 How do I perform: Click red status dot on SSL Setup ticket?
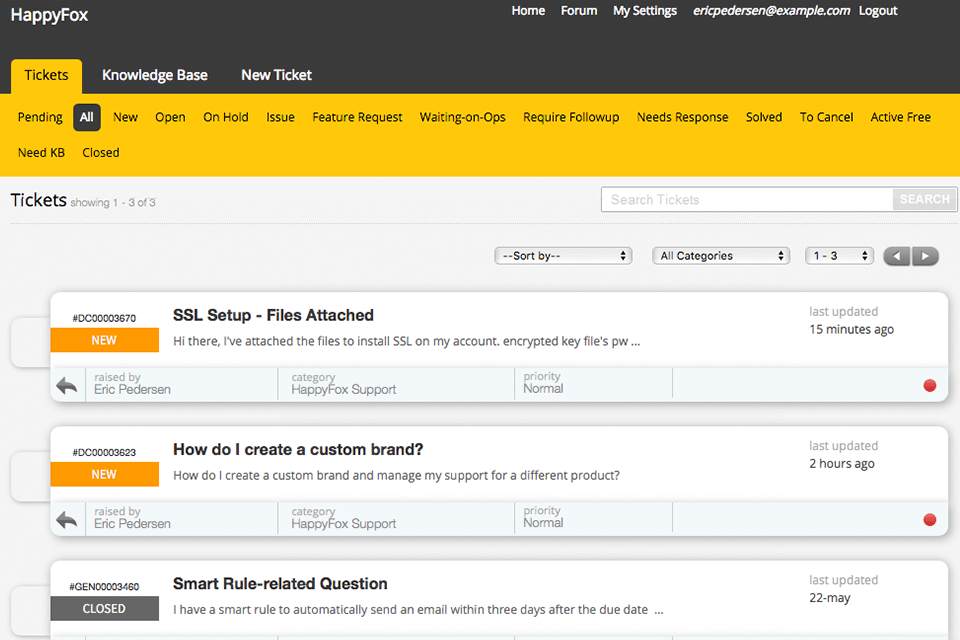pos(929,385)
